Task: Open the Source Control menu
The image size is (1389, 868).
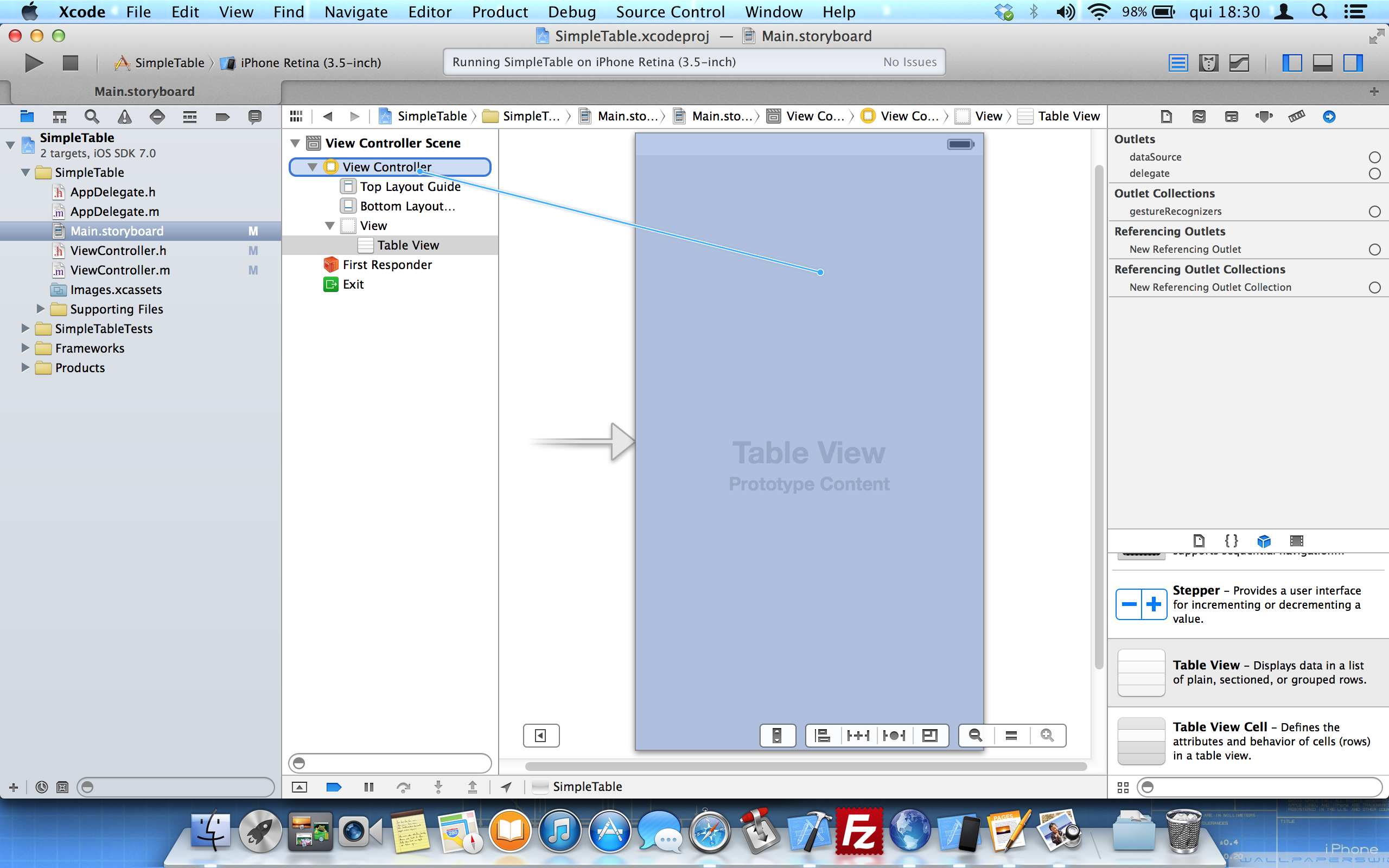Action: (x=671, y=11)
